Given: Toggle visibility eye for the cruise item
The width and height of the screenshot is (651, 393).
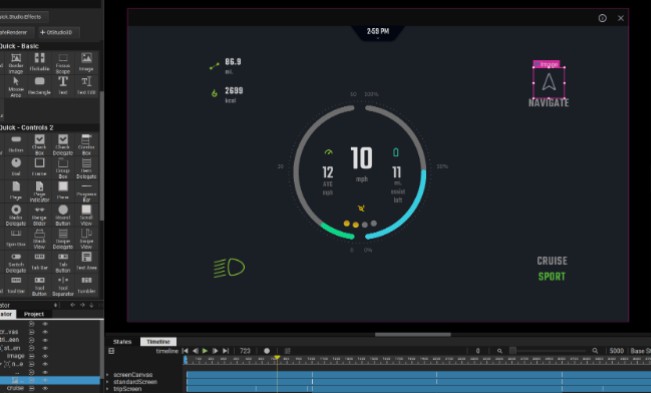Looking at the screenshot, I should pos(45,388).
